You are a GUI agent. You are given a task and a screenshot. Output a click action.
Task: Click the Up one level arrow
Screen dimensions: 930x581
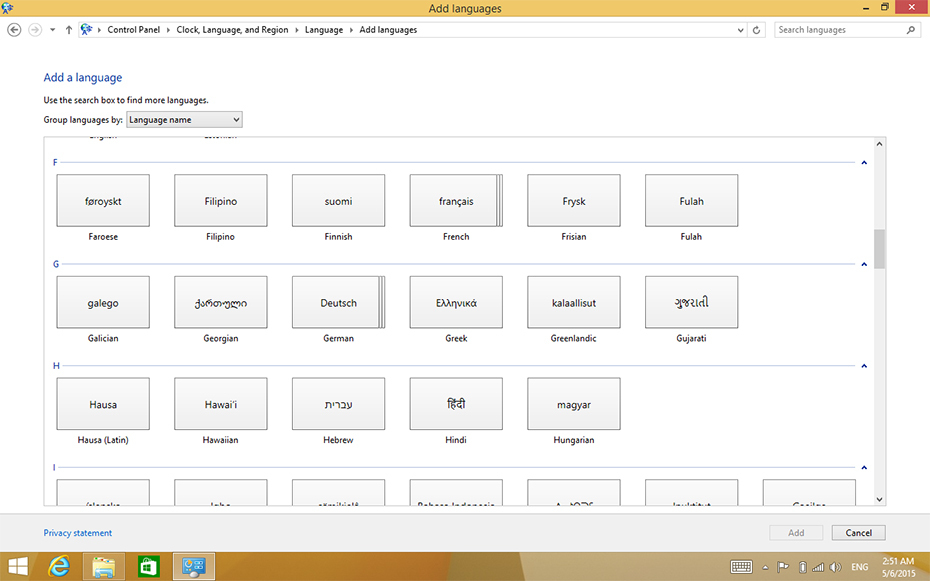pos(68,30)
